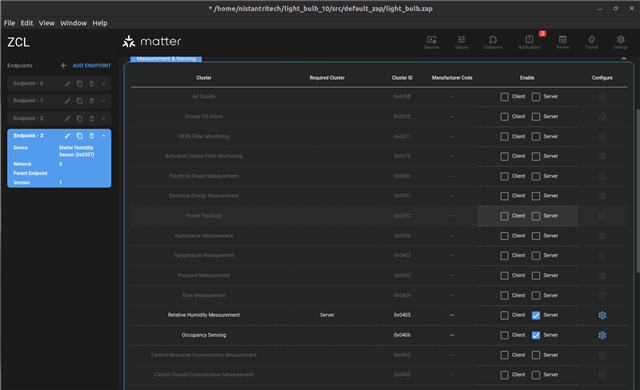Enable Server for Carbon Dioxide Concentration Measurement

point(536,374)
